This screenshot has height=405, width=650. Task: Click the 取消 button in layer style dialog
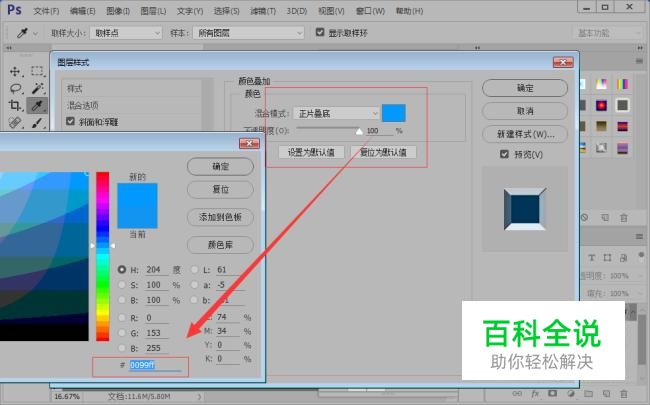click(525, 111)
